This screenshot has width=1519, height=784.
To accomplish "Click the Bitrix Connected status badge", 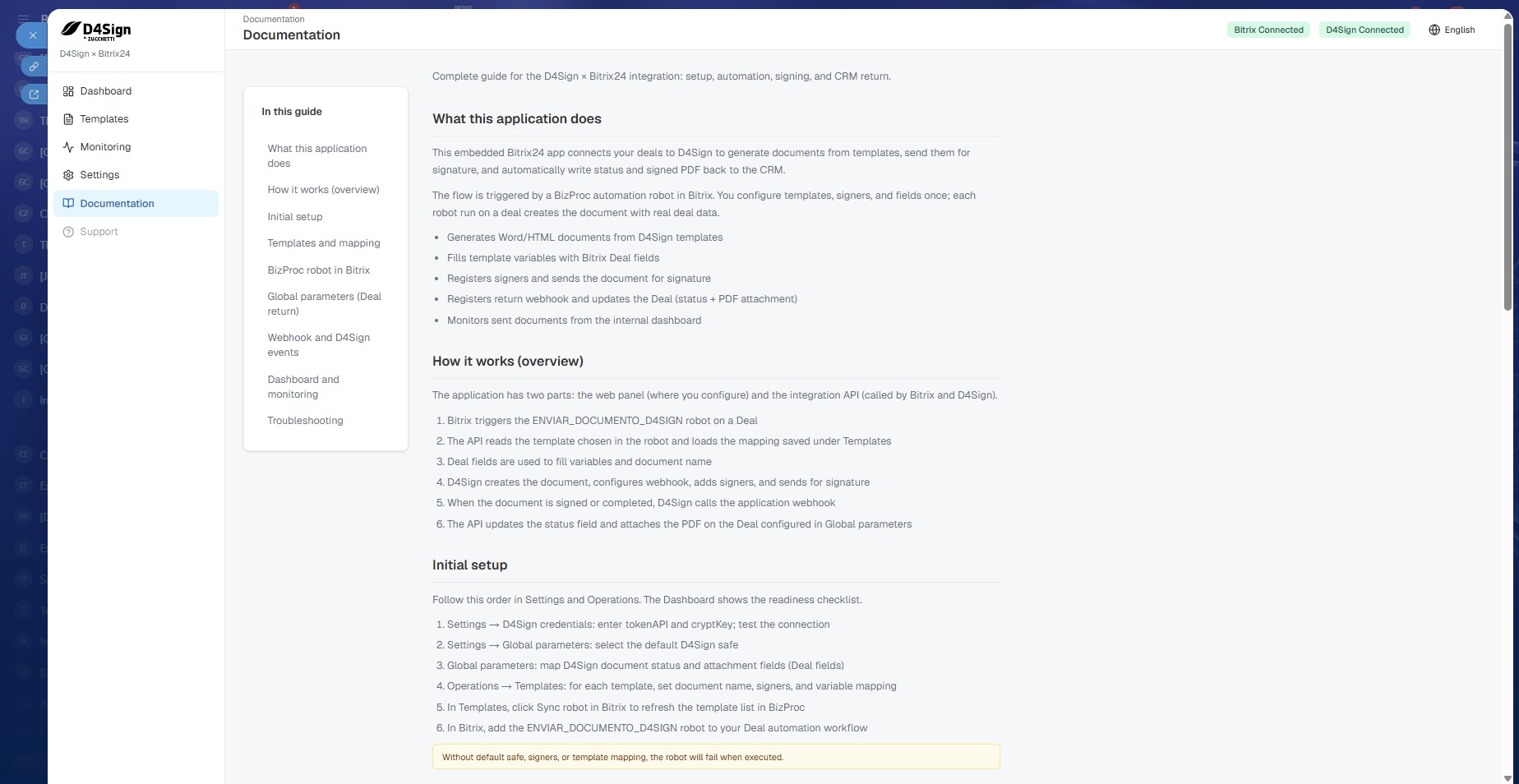I will pos(1268,30).
